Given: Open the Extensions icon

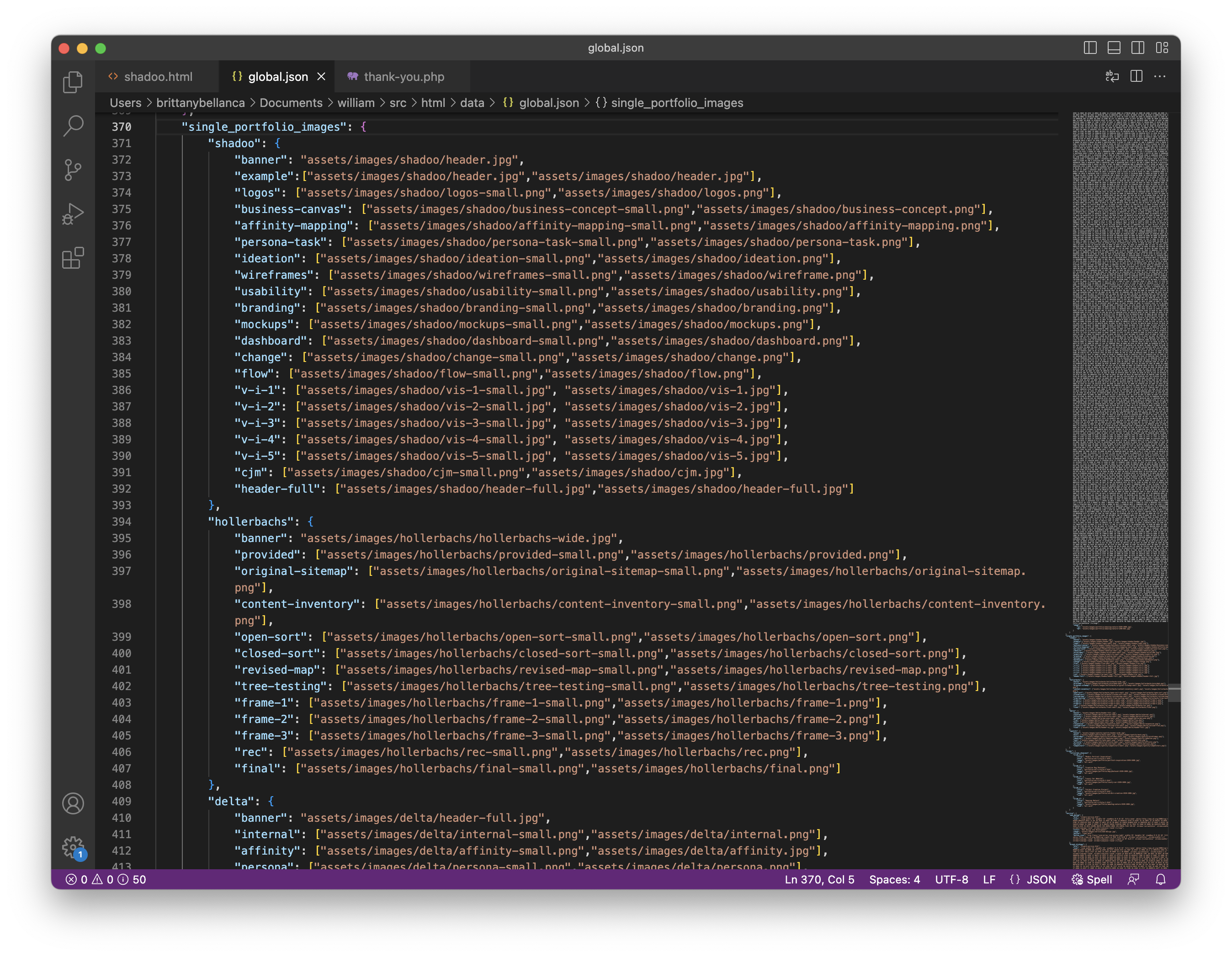Looking at the screenshot, I should point(73,258).
